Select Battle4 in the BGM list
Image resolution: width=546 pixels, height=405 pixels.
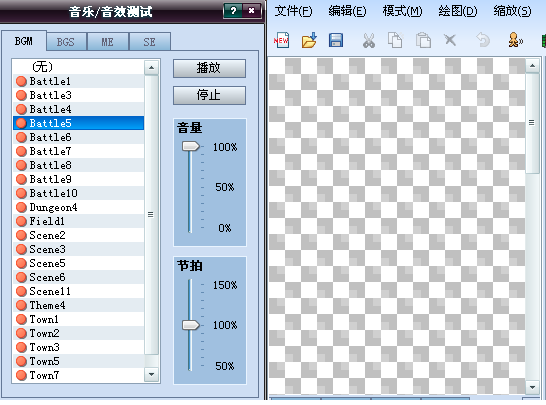point(78,109)
